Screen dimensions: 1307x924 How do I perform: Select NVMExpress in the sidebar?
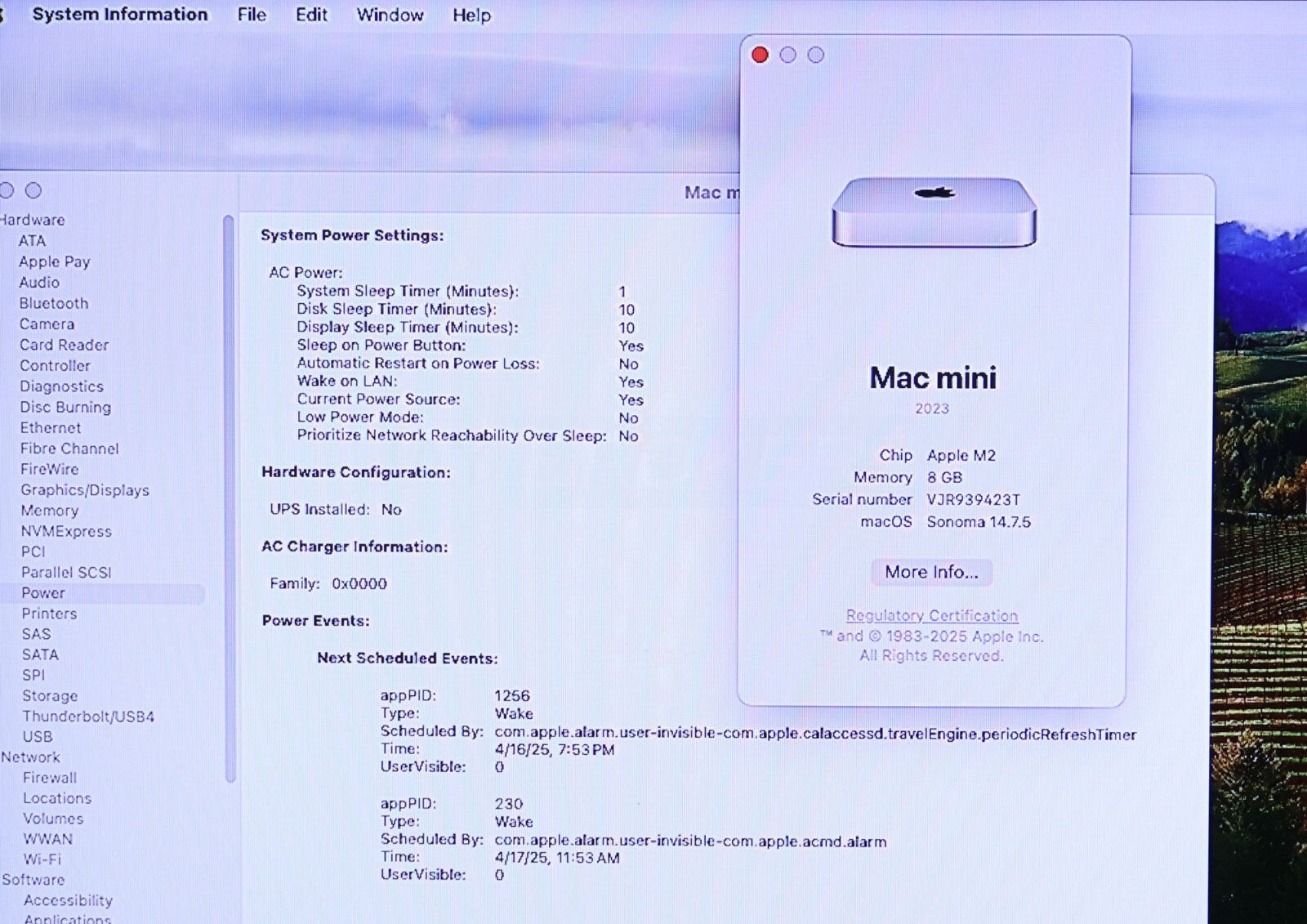pyautogui.click(x=66, y=531)
